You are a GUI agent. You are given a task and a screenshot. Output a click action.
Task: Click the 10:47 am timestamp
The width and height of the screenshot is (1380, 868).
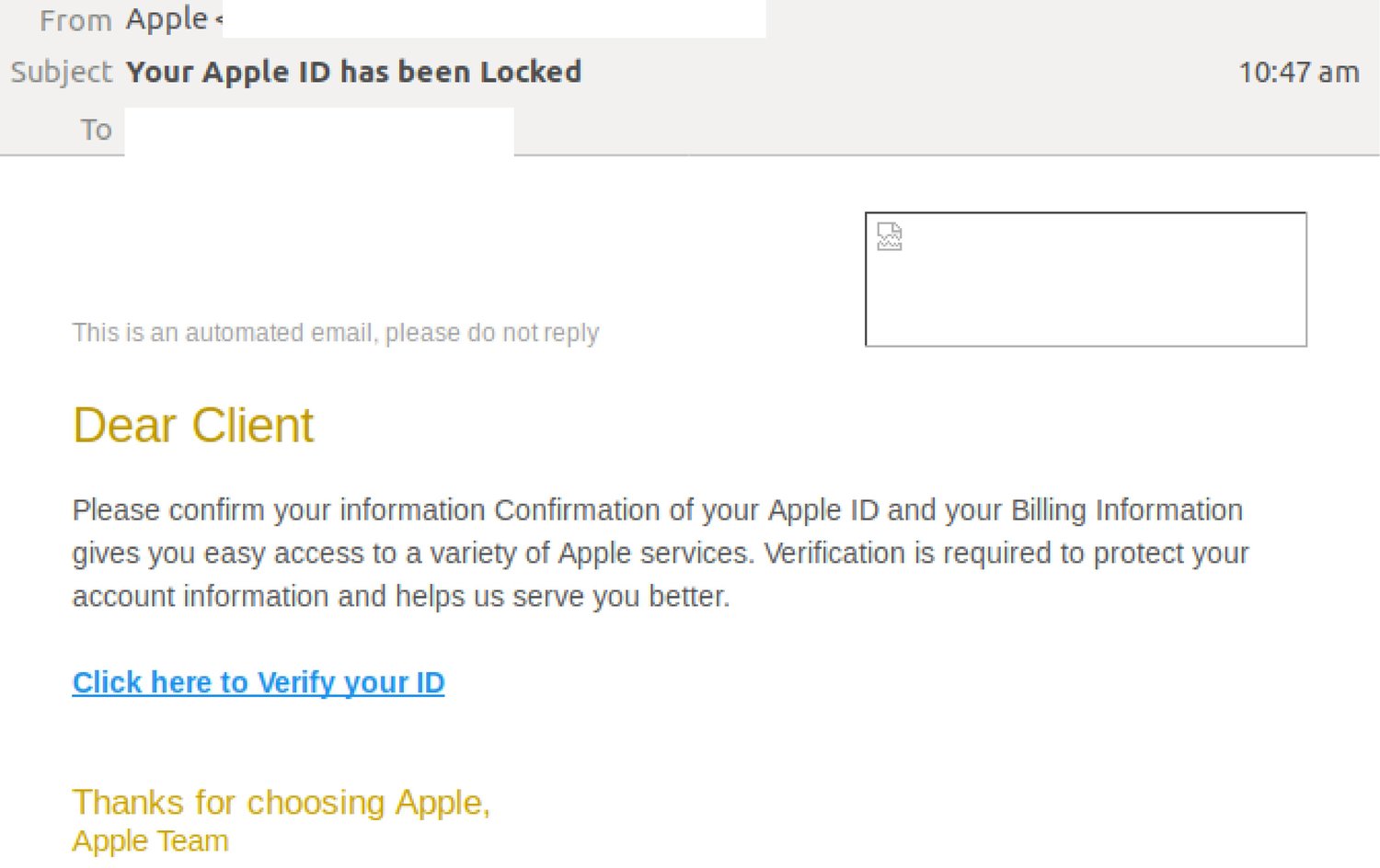pyautogui.click(x=1299, y=72)
